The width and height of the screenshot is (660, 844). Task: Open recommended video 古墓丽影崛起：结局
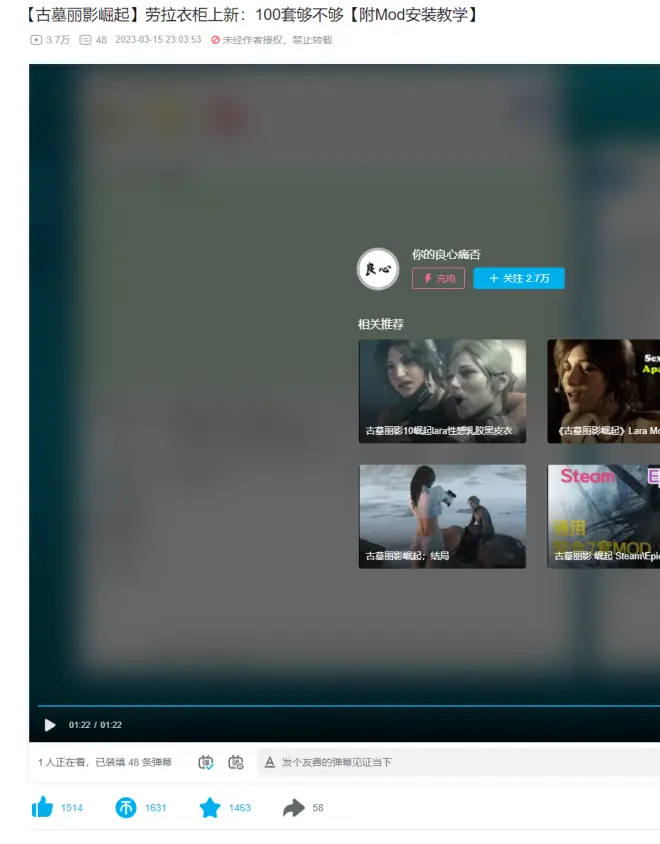[x=442, y=516]
